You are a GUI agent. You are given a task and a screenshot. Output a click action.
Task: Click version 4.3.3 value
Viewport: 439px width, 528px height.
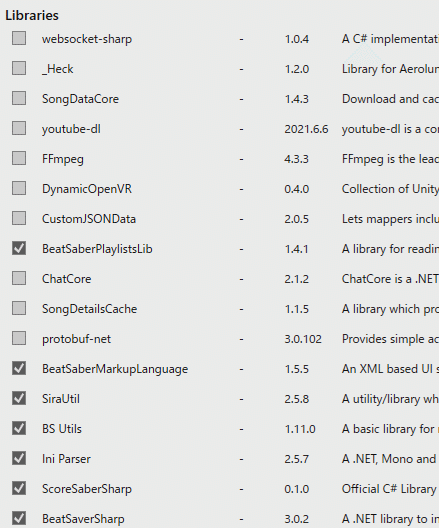click(x=297, y=159)
